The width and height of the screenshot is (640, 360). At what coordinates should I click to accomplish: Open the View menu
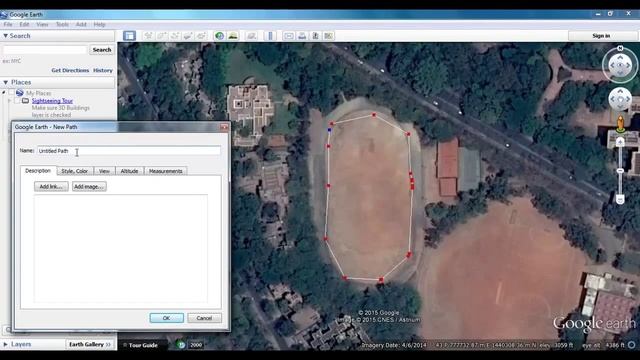(42, 24)
